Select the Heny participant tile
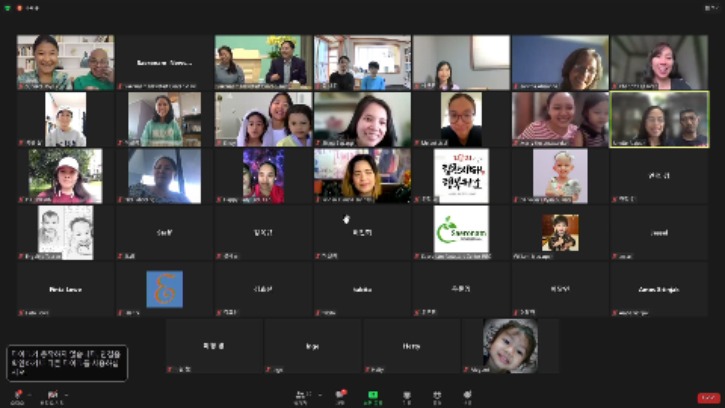This screenshot has width=725, height=408. click(x=412, y=346)
